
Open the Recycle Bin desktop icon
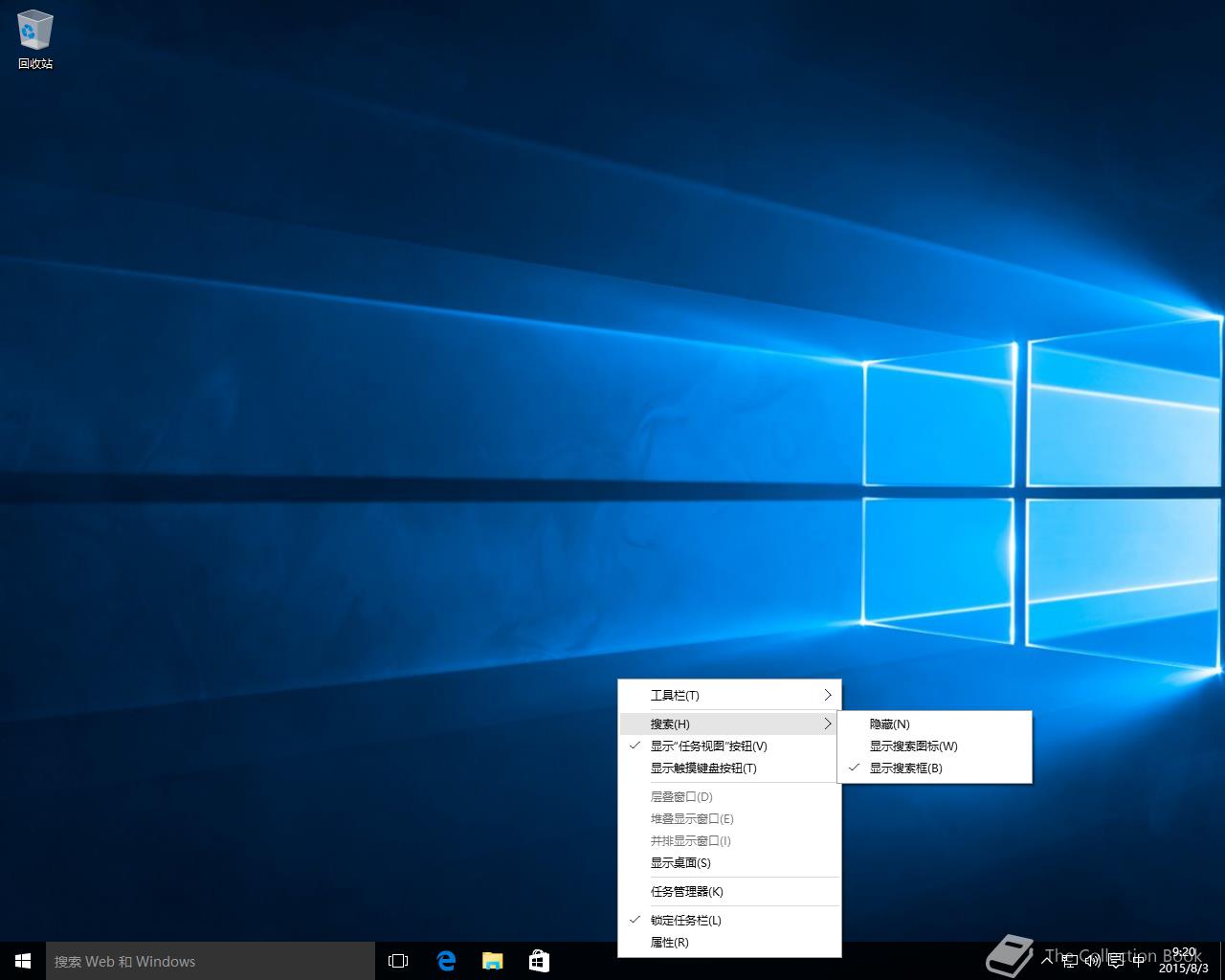pyautogui.click(x=35, y=39)
